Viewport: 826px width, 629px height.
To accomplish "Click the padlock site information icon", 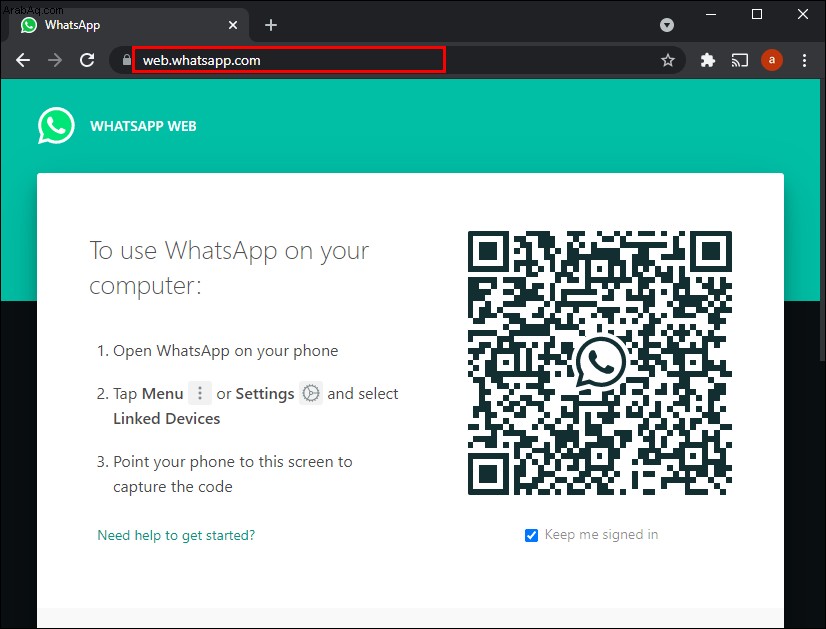I will tap(126, 60).
